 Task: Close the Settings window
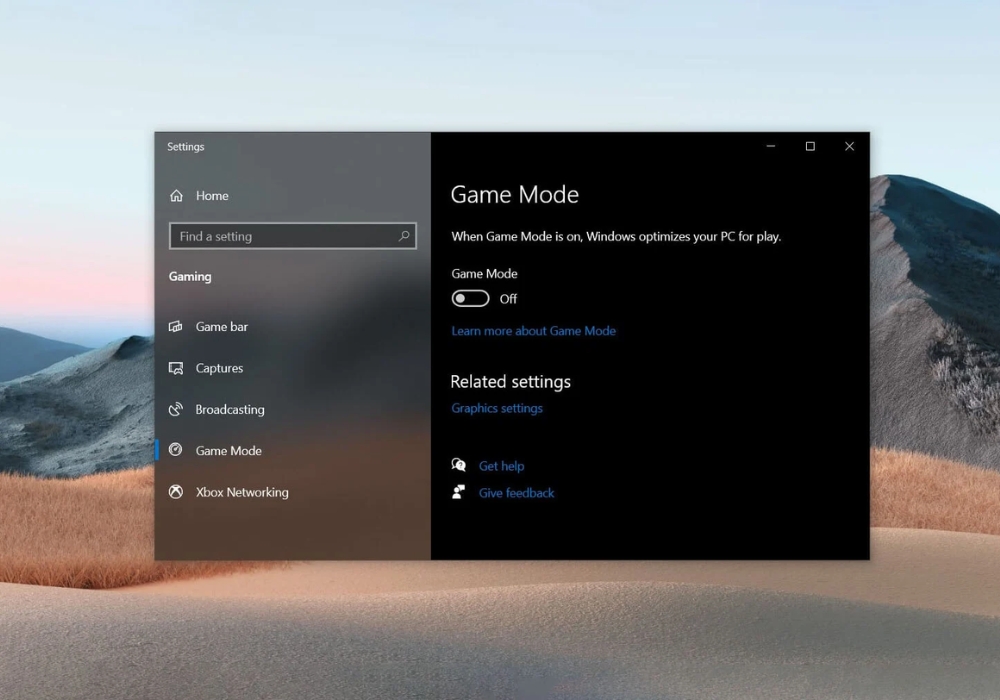click(849, 146)
